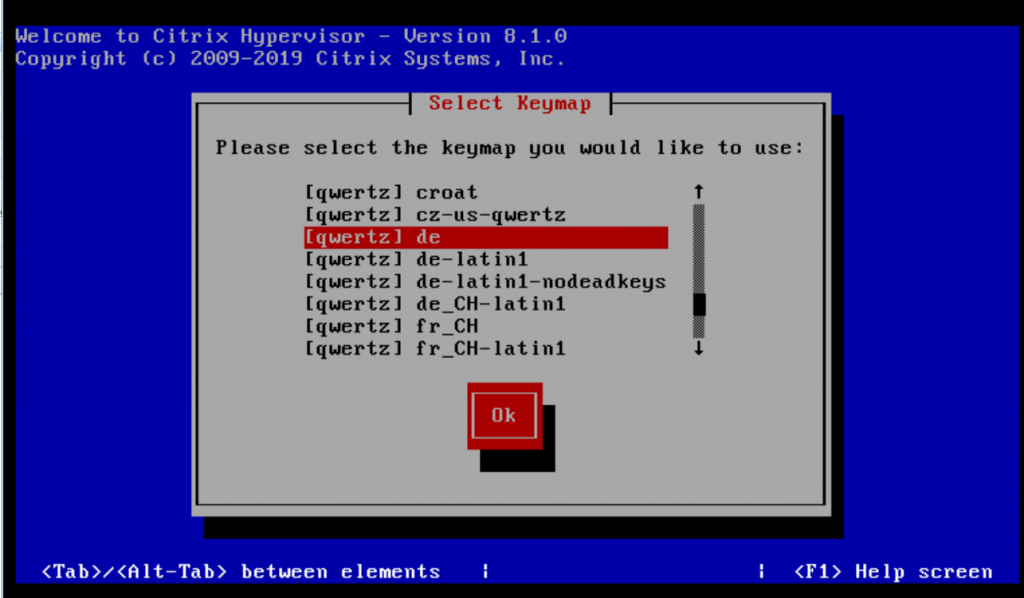
Task: Click the Select Keymap dialog title
Action: click(509, 103)
